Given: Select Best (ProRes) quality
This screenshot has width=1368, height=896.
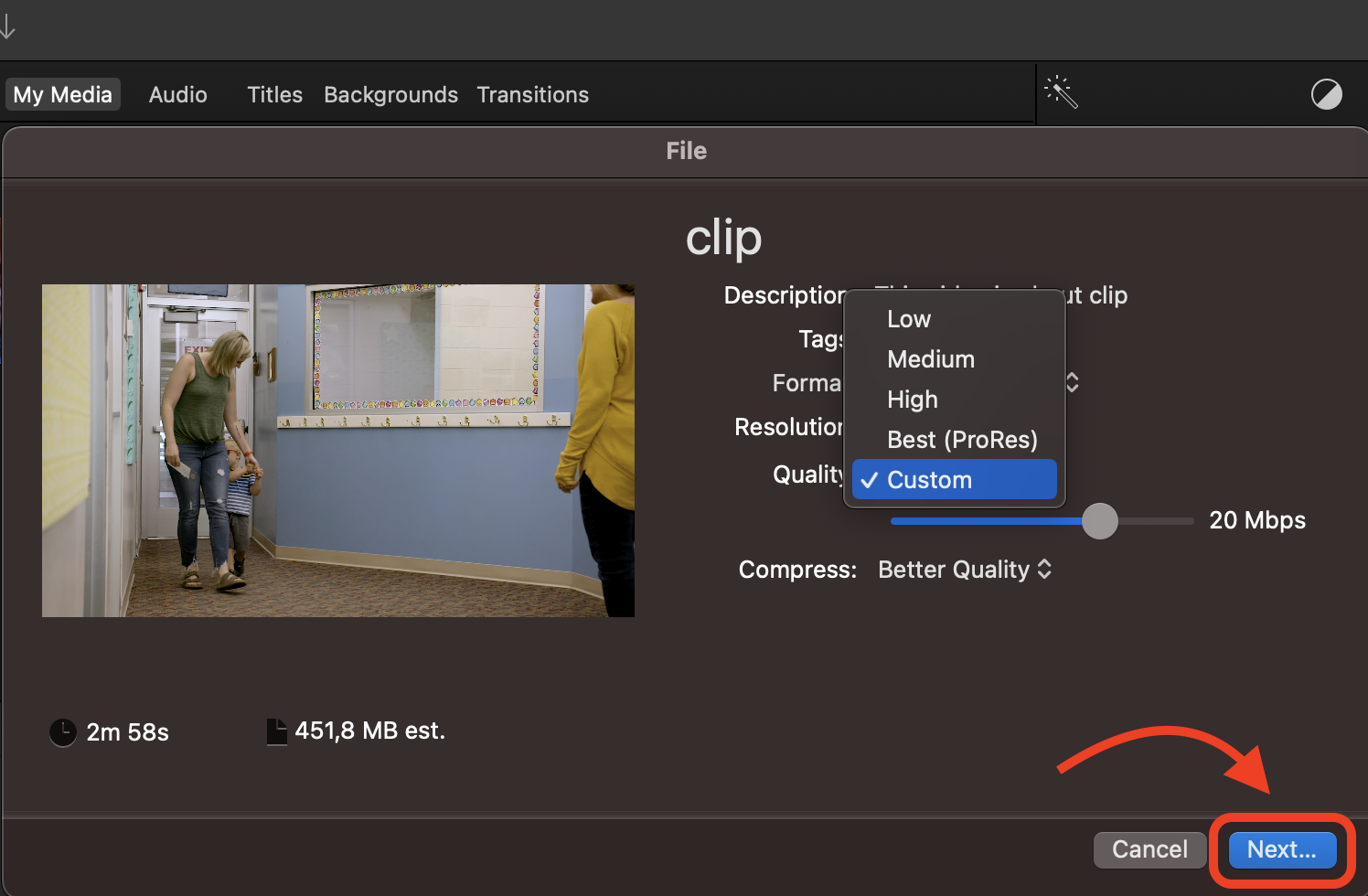Looking at the screenshot, I should pos(961,439).
